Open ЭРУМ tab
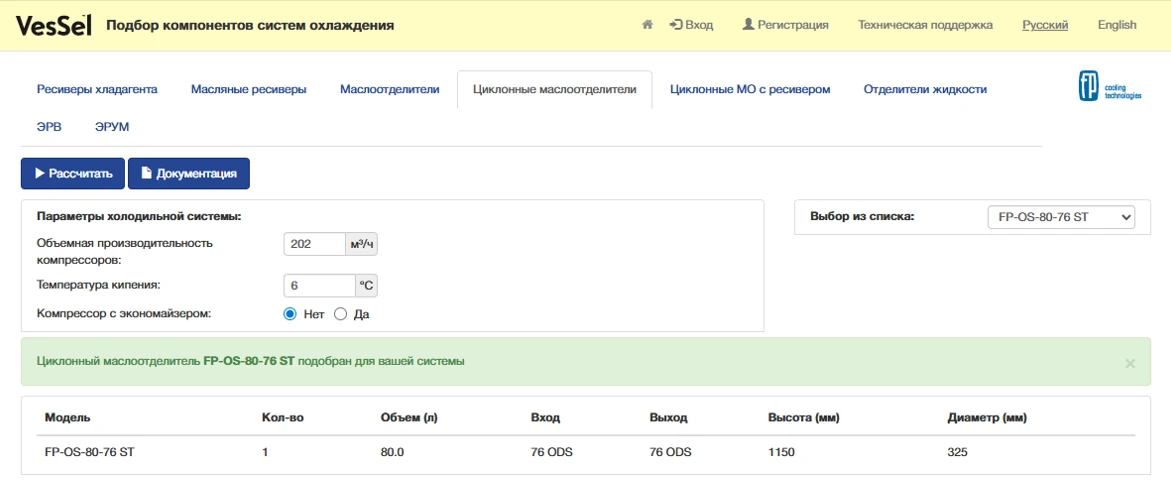Screen dimensions: 1171x488 click(112, 127)
